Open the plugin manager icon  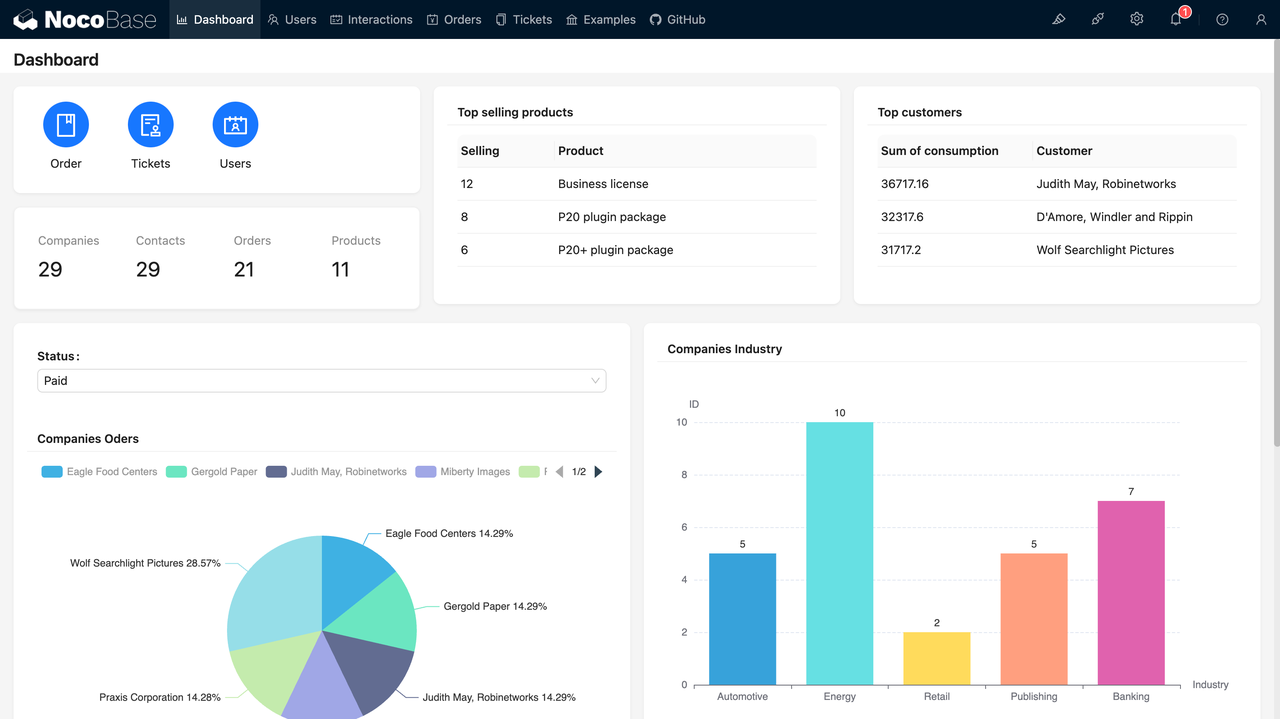click(1097, 19)
